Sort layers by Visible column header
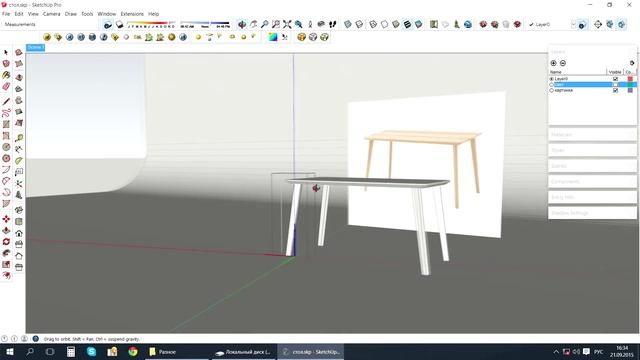The width and height of the screenshot is (640, 360). coord(615,72)
